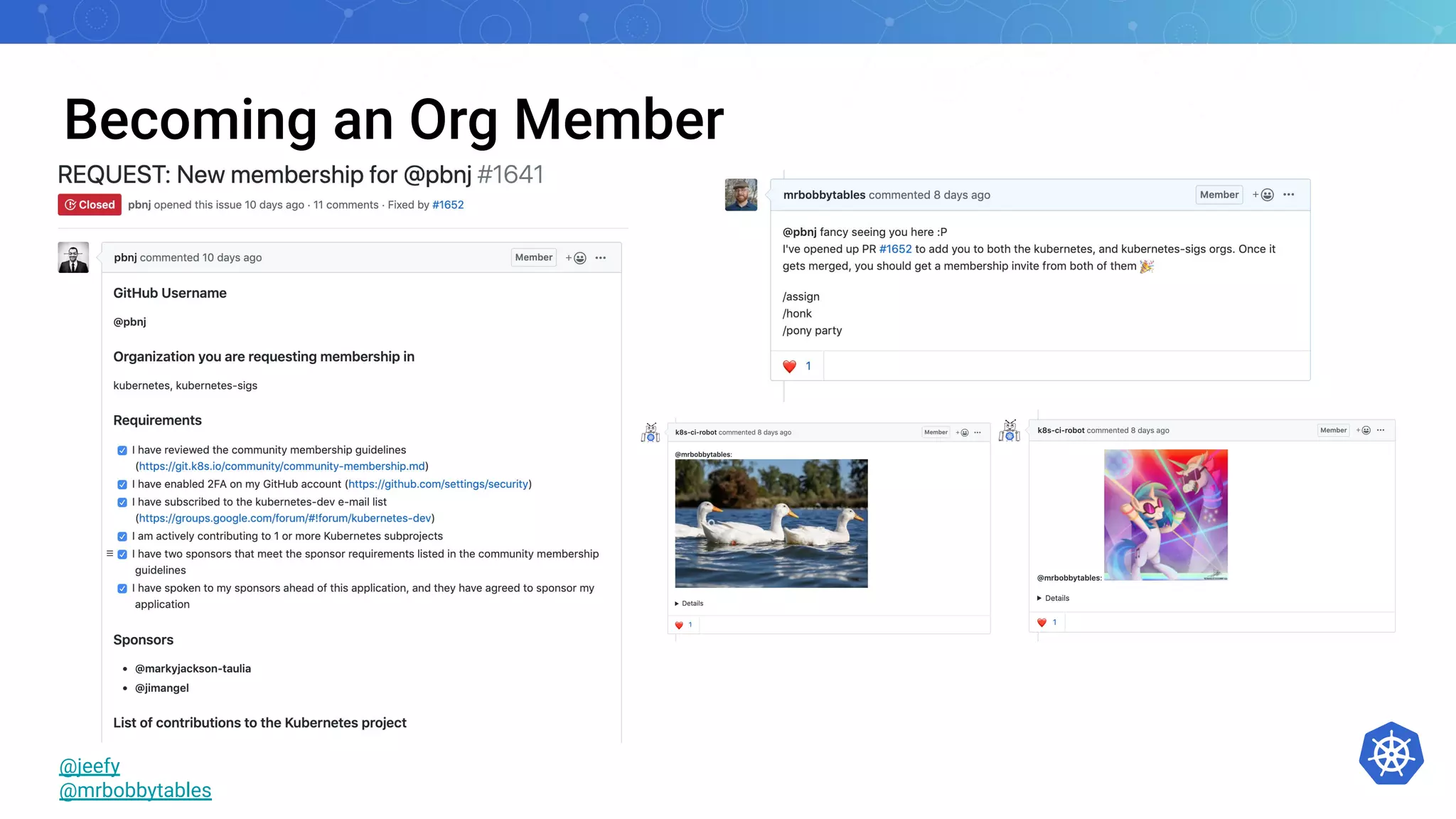Screen dimensions: 1456x819
Task: Click the issue title 'REQUEST: New membership for @pbnj'
Action: tap(264, 175)
